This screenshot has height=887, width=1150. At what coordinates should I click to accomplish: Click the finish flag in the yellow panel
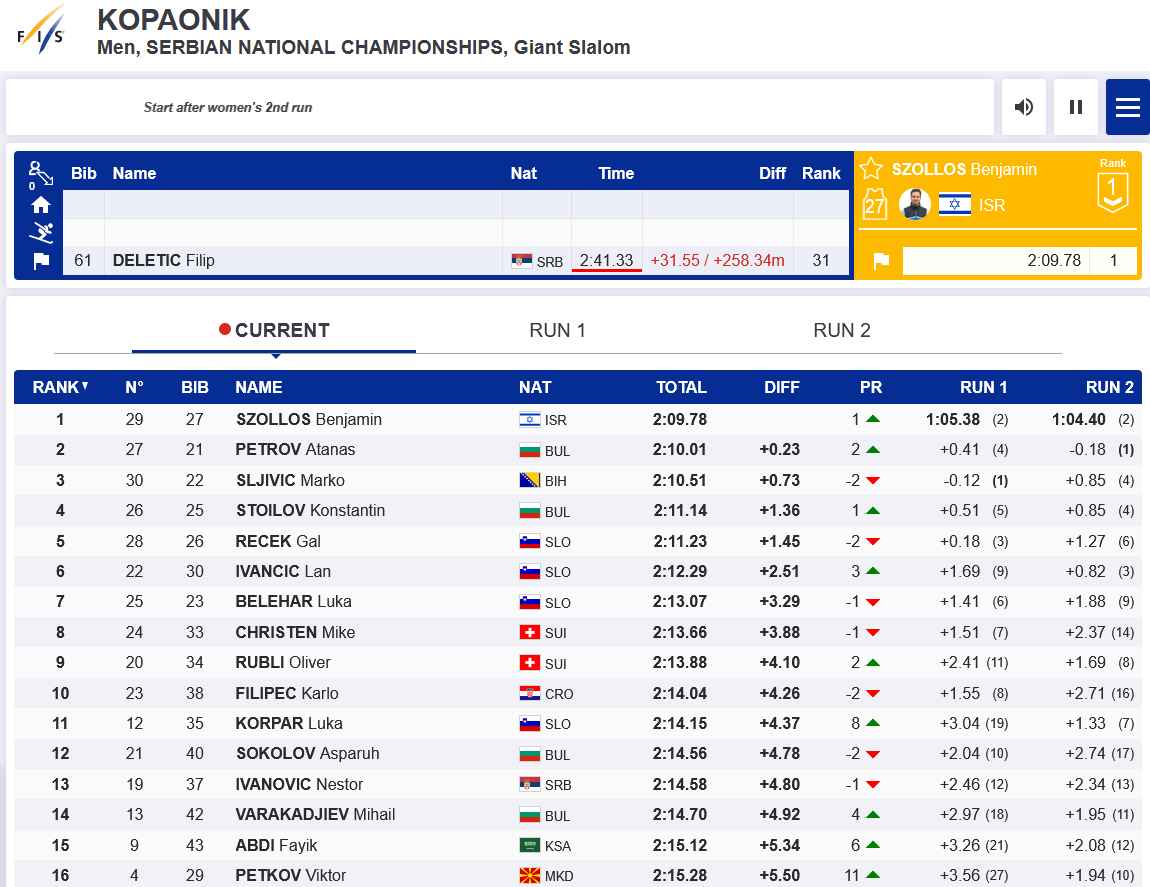pos(881,260)
